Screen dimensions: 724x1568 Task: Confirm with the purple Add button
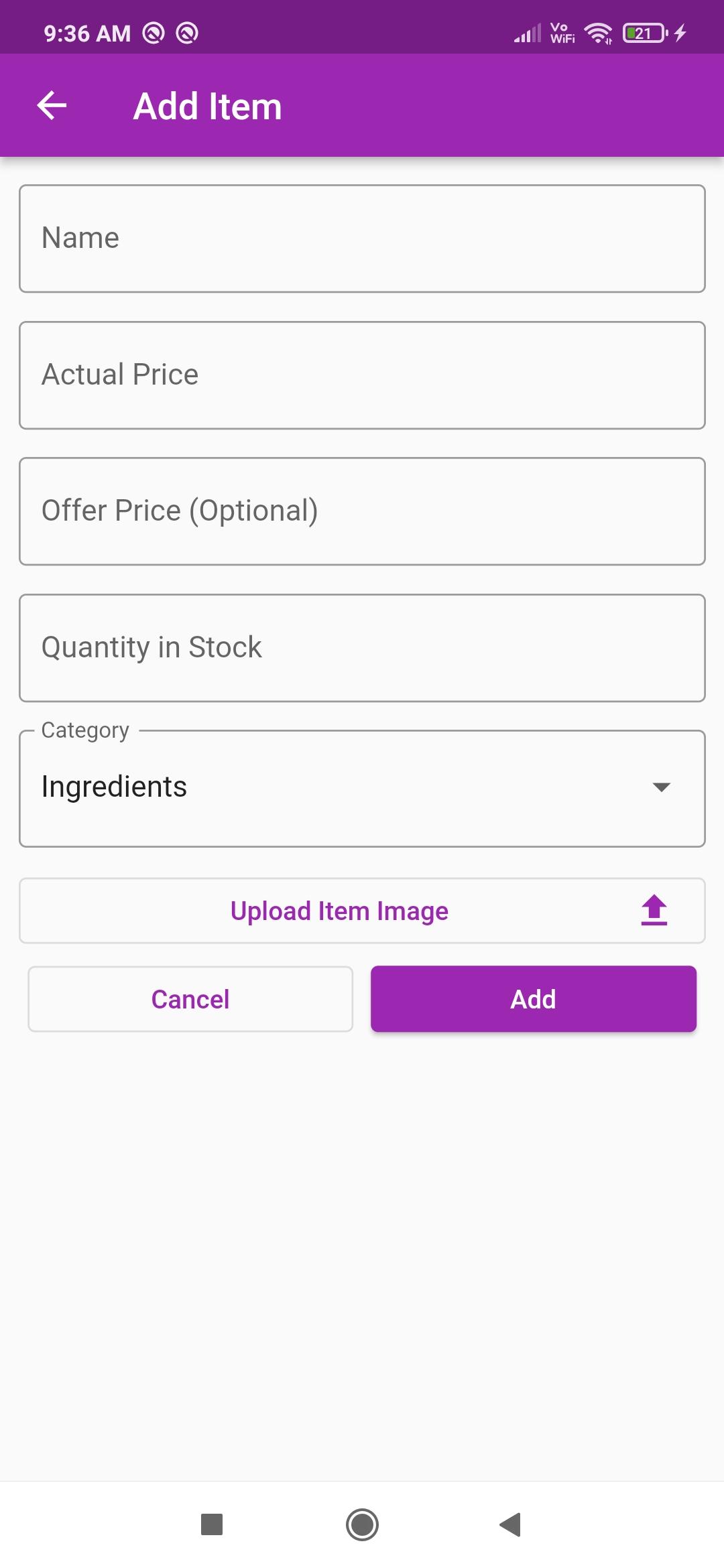click(x=534, y=999)
